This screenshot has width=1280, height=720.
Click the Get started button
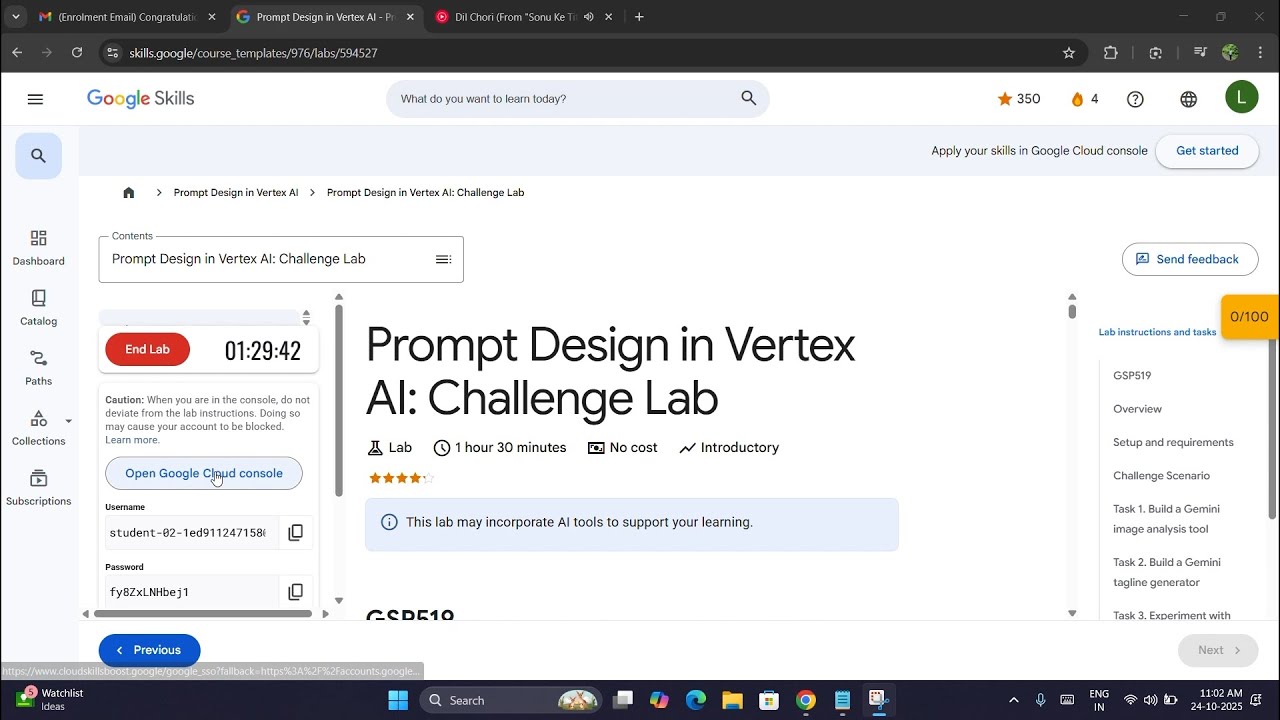[1207, 151]
